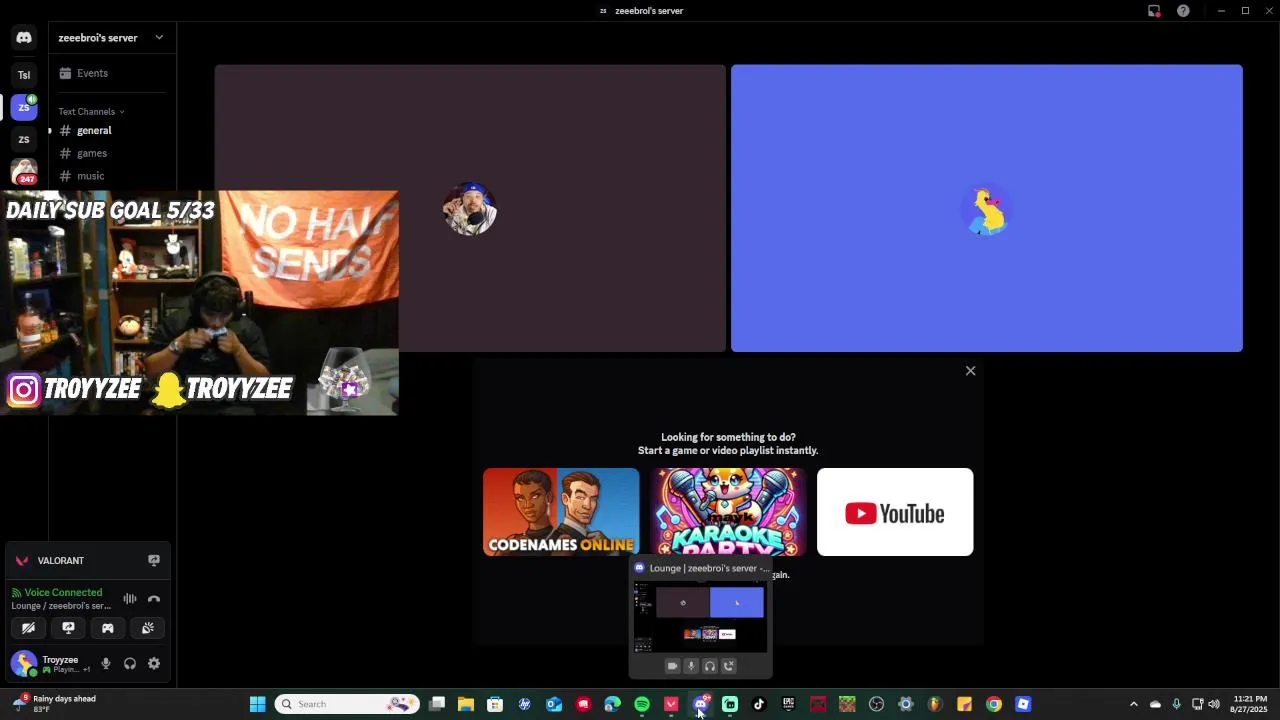The width and height of the screenshot is (1280, 720).
Task: Launch the Karaoke Party activity
Action: [x=728, y=512]
